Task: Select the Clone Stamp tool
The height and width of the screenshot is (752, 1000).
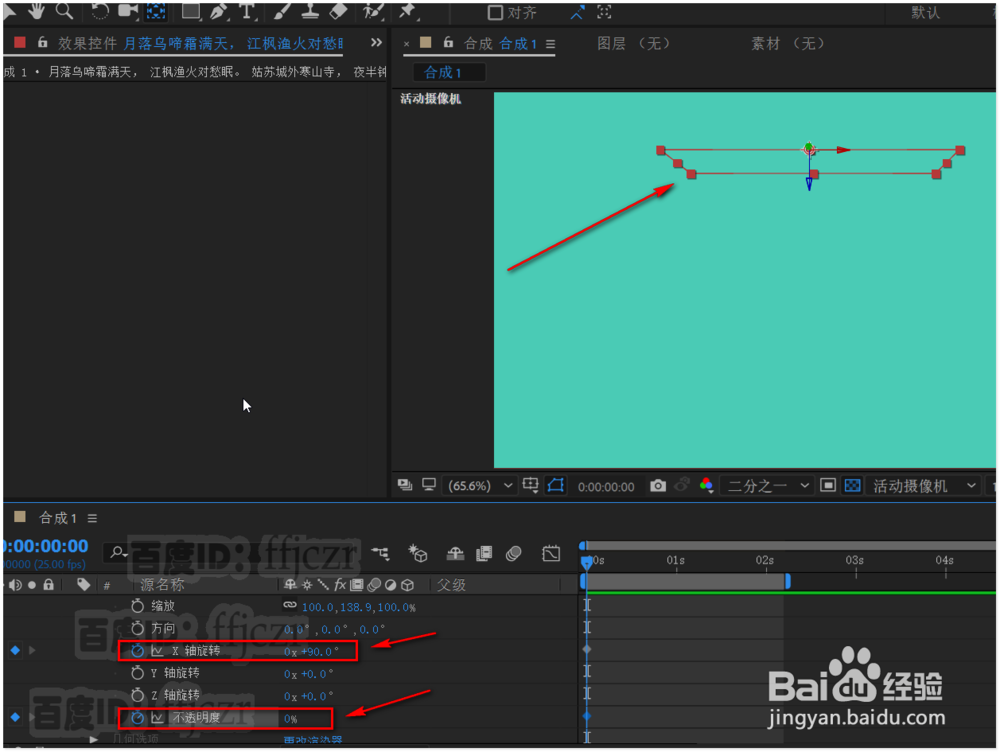Action: tap(311, 10)
